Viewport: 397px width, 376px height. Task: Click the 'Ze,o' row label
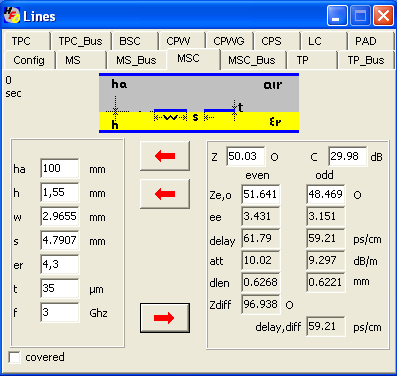pyautogui.click(x=220, y=195)
